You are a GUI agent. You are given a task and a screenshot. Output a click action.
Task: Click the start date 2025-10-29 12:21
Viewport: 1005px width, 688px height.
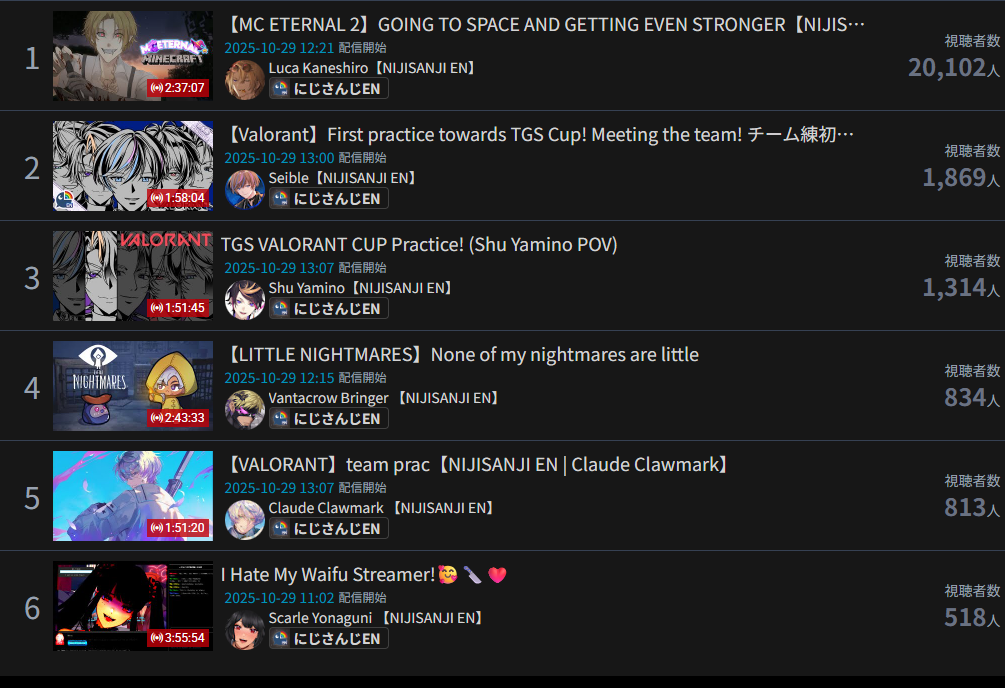279,48
